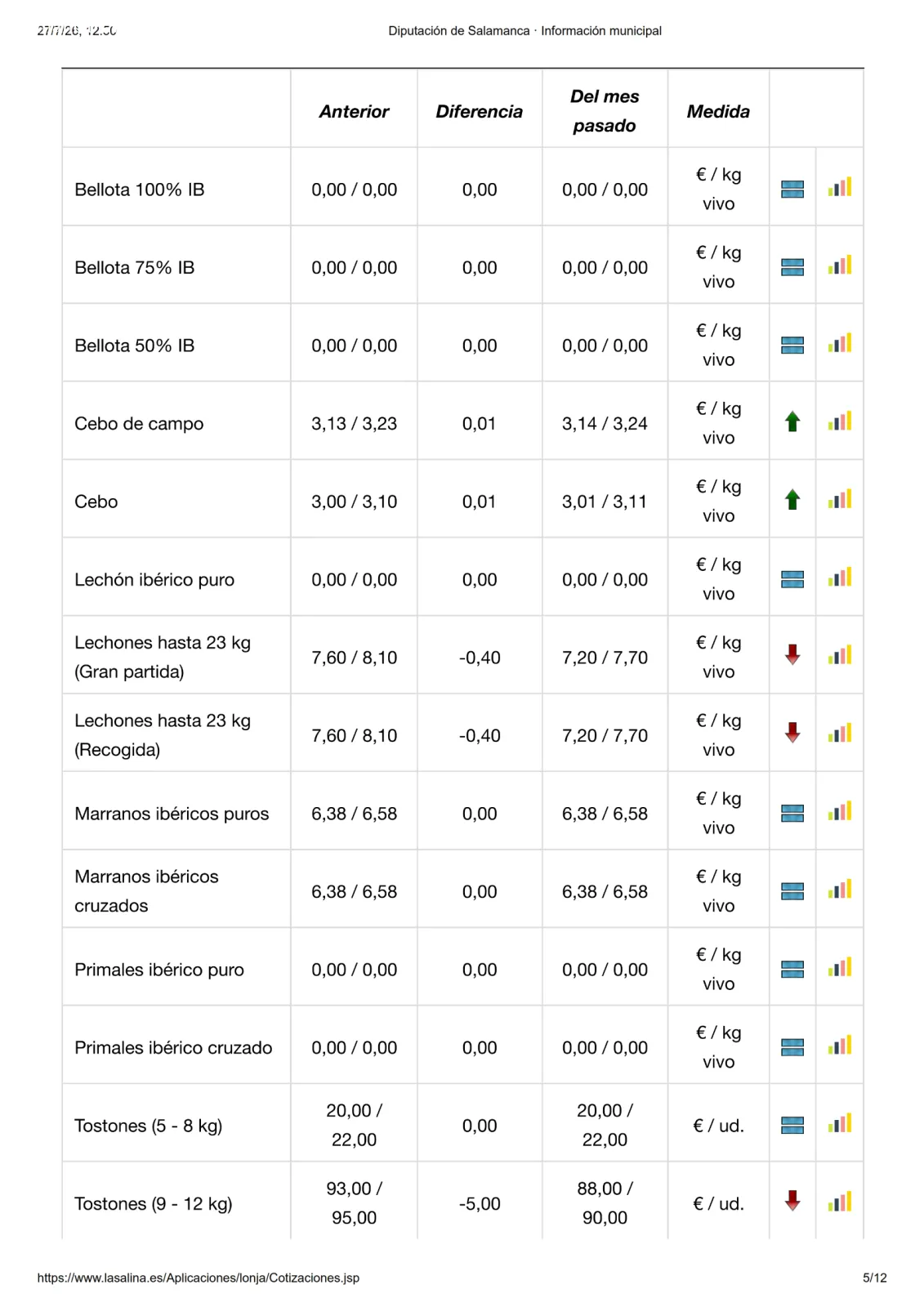Screen dimensions: 924x1307
Task: Click blue equal icon for Lechón ibérico puro
Action: (x=792, y=579)
